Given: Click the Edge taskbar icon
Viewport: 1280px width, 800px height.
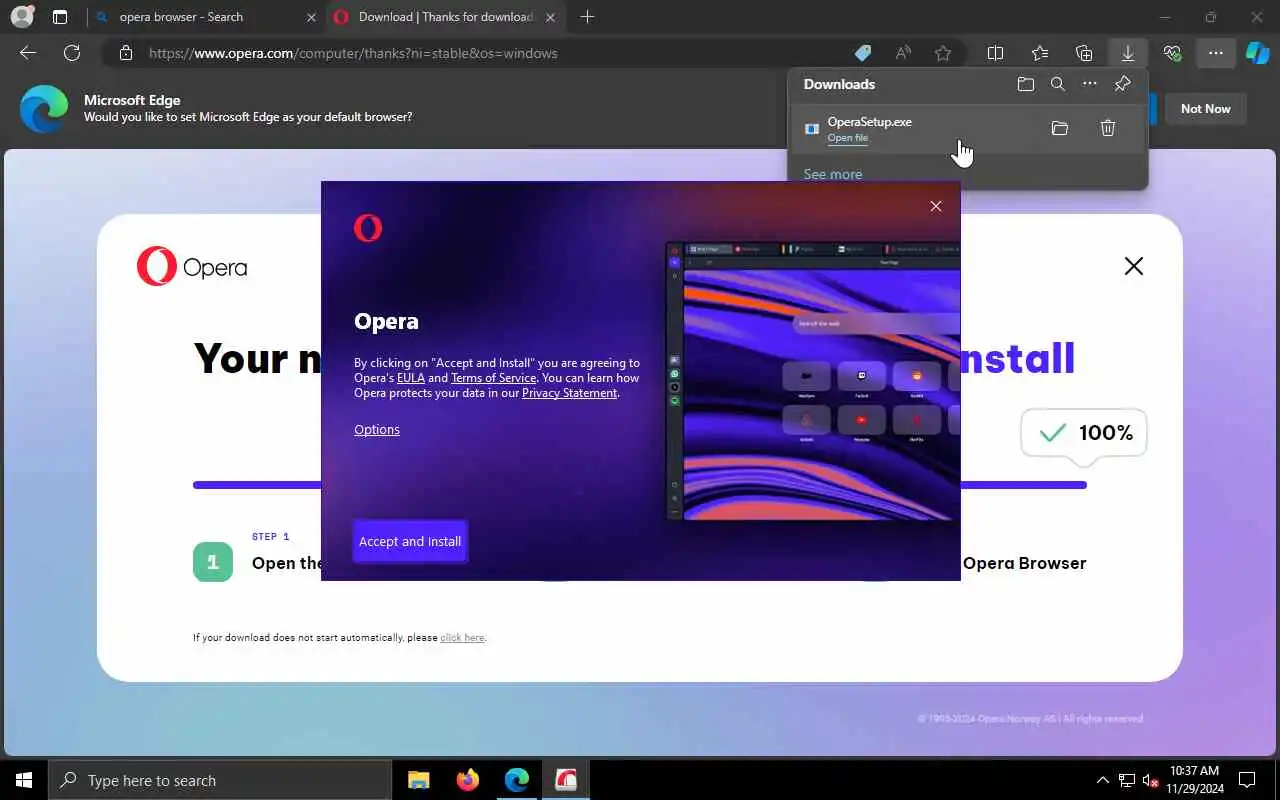Looking at the screenshot, I should [516, 780].
